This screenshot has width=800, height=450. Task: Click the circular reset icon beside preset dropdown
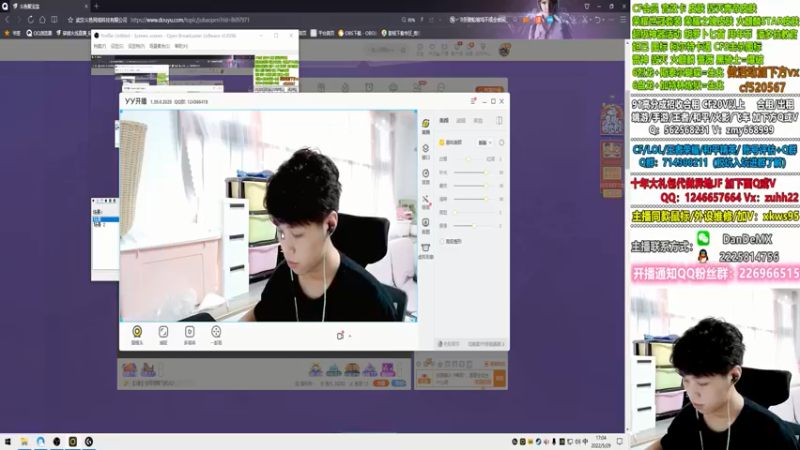[502, 143]
